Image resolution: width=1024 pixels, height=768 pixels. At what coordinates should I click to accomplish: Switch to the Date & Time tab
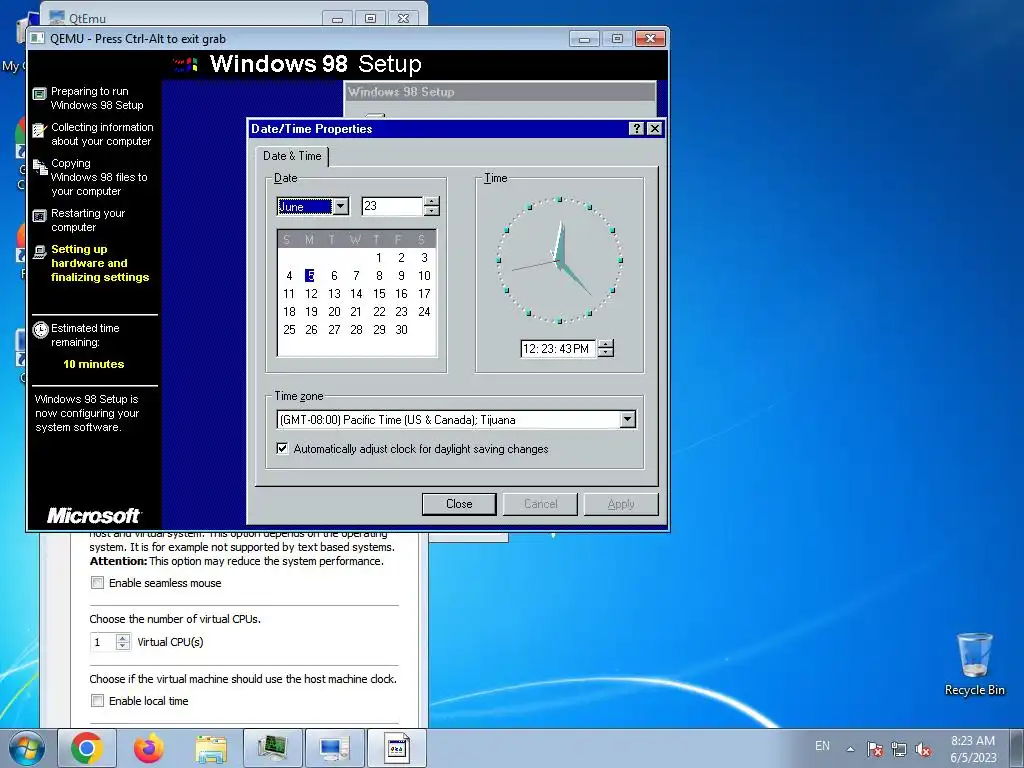[292, 156]
